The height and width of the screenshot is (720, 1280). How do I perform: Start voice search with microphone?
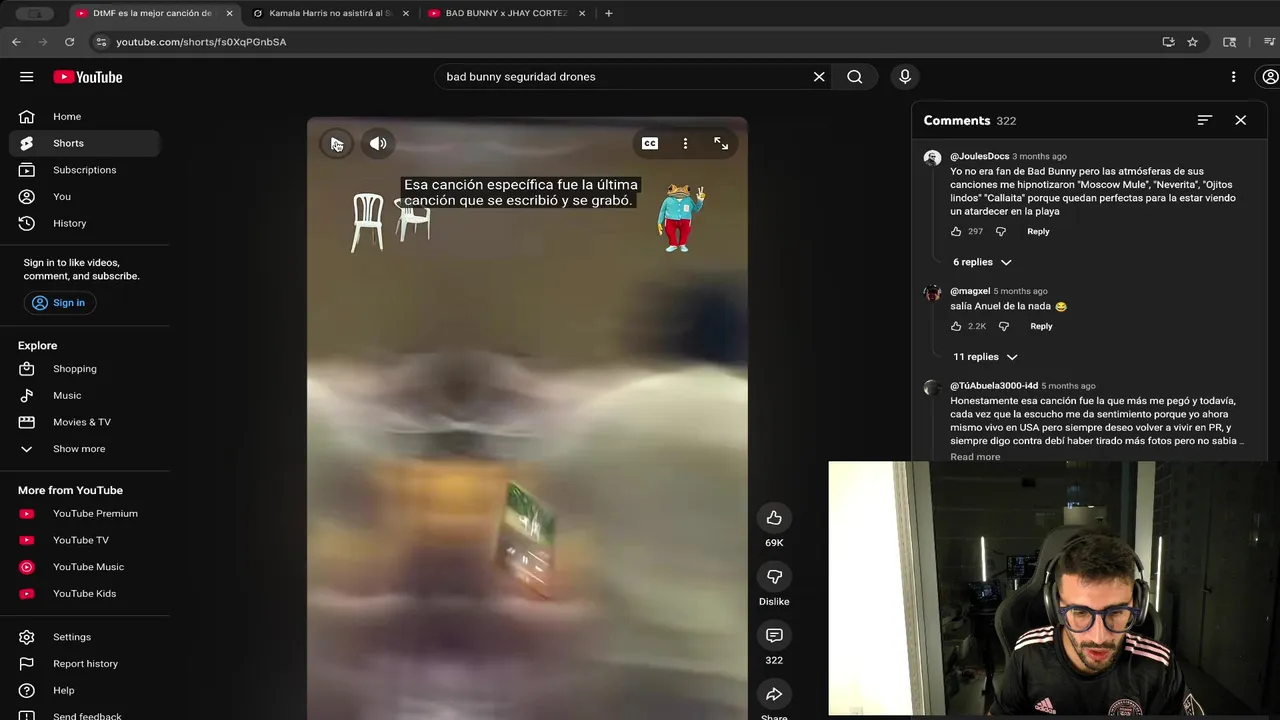(905, 77)
